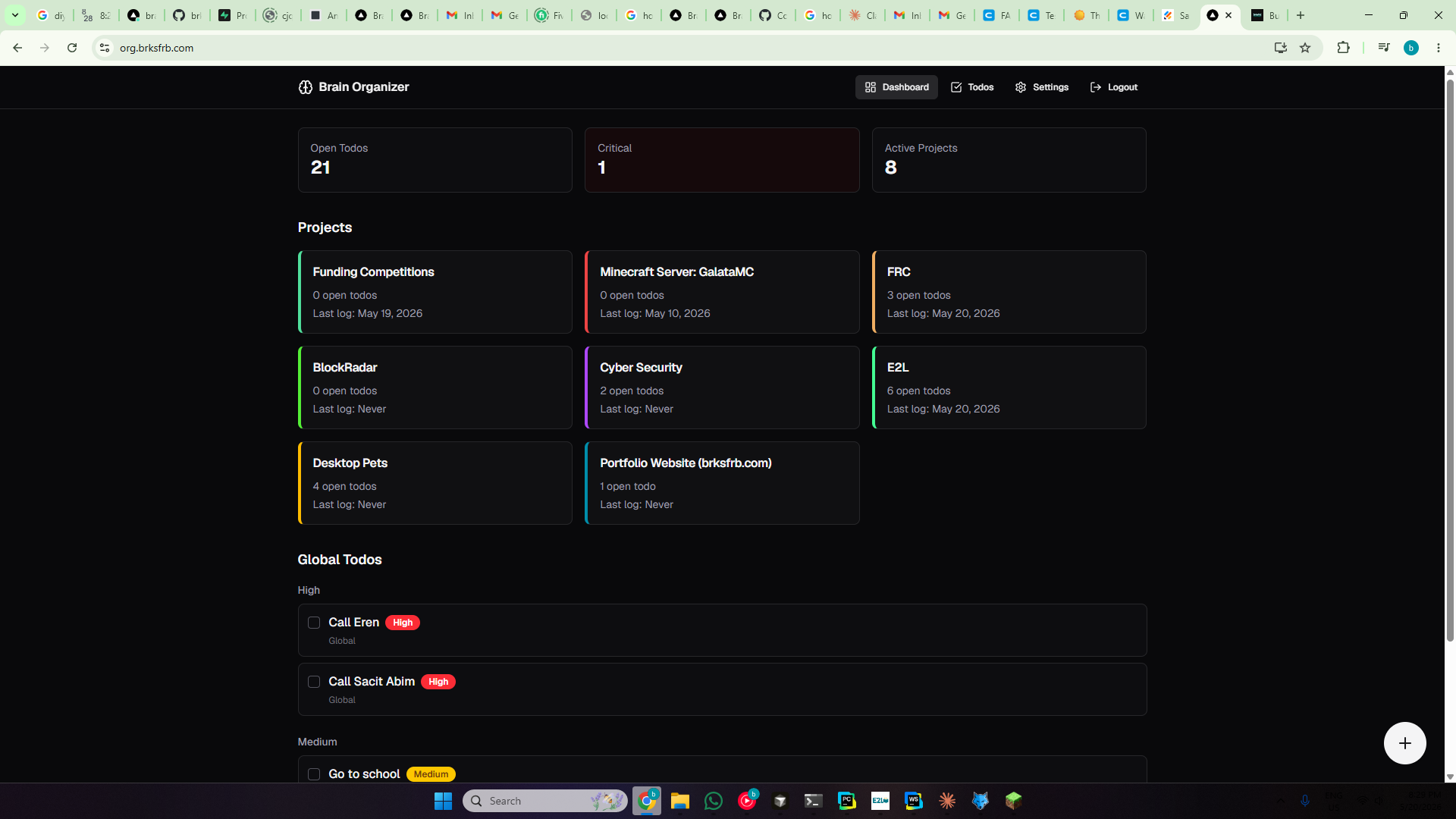
Task: Open WhatsApp from the taskbar
Action: tap(714, 801)
